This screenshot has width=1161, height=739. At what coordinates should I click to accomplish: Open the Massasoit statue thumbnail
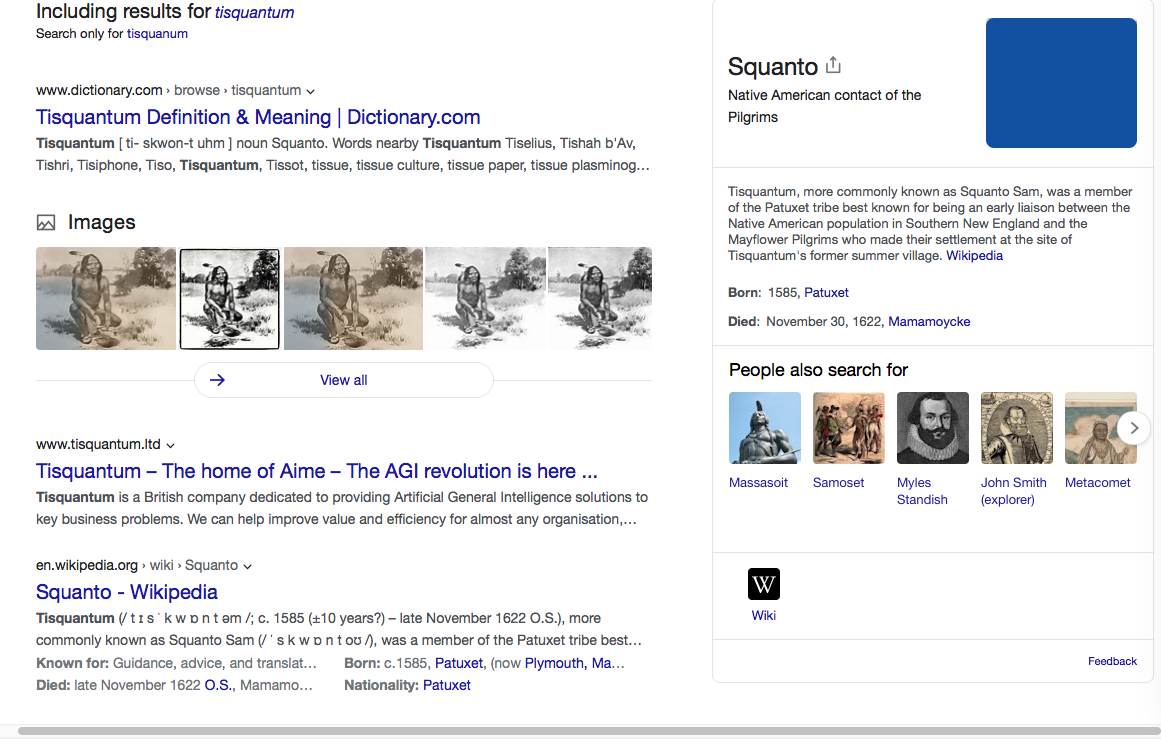pos(765,428)
